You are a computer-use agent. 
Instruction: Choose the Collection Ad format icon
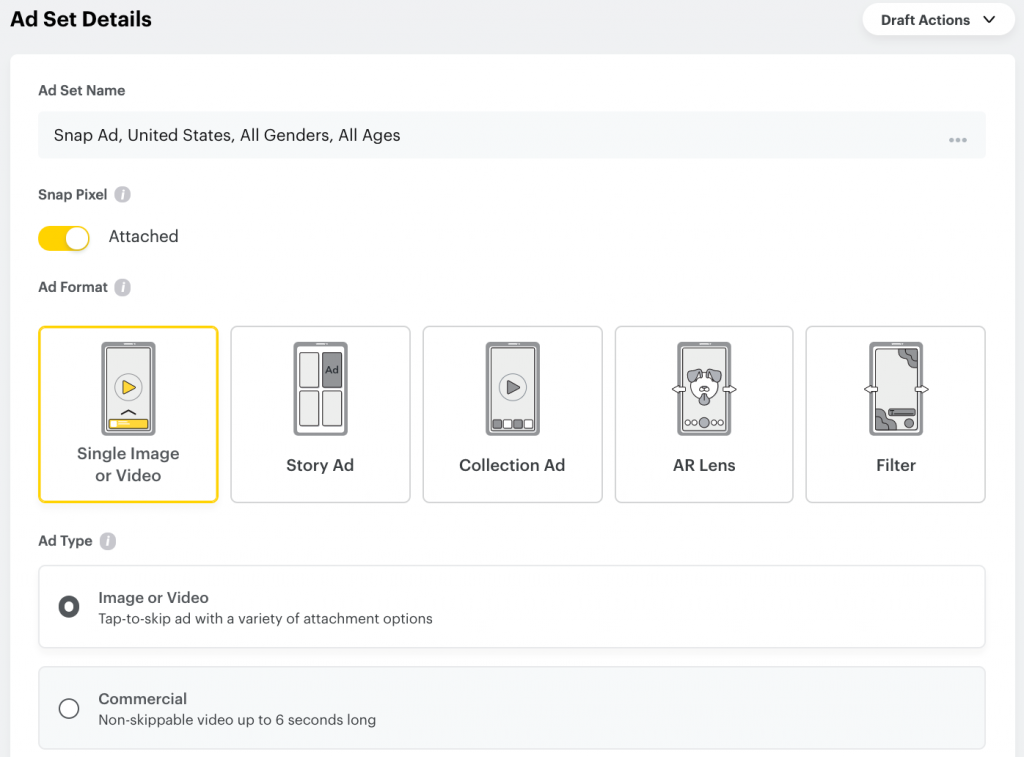(513, 389)
